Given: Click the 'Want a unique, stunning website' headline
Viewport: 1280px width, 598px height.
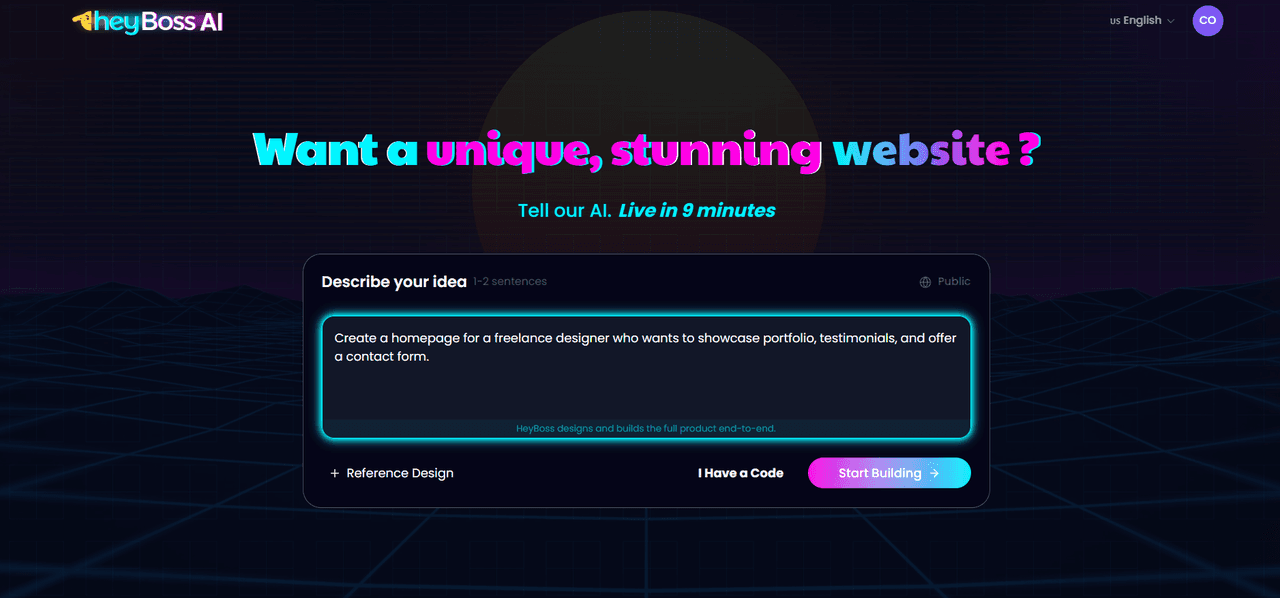Looking at the screenshot, I should (x=646, y=150).
